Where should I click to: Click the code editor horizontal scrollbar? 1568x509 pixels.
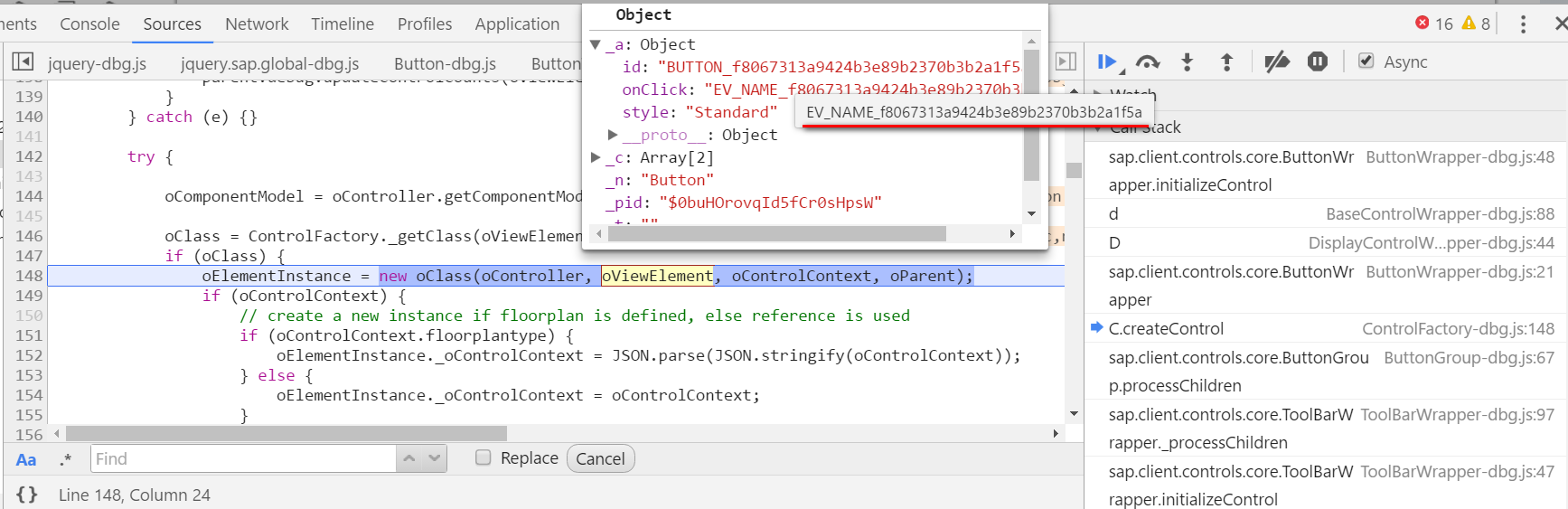pos(286,433)
